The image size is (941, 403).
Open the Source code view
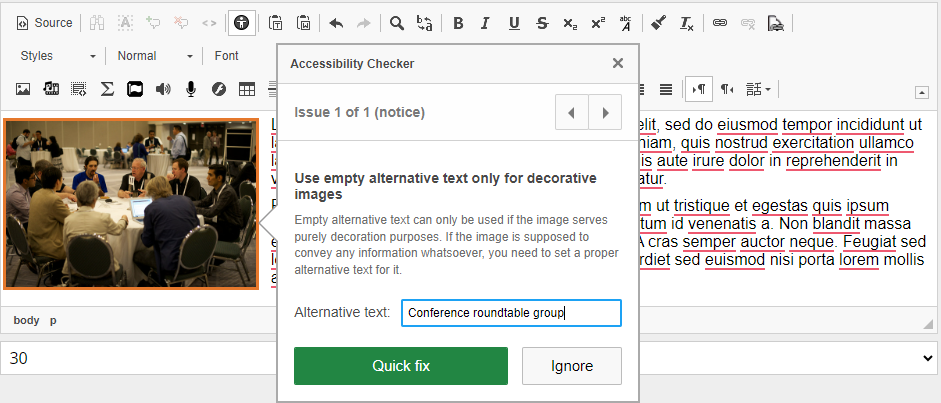[x=45, y=23]
